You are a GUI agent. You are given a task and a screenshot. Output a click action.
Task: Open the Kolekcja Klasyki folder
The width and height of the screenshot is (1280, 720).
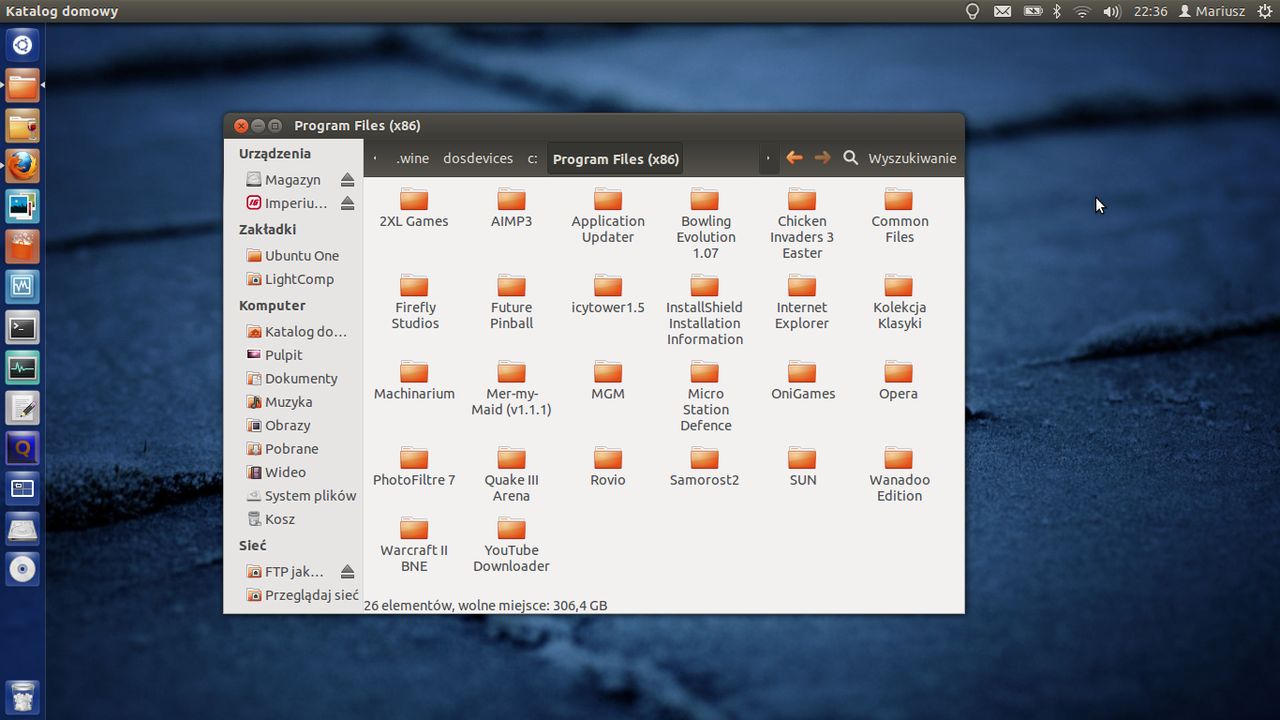click(x=899, y=301)
